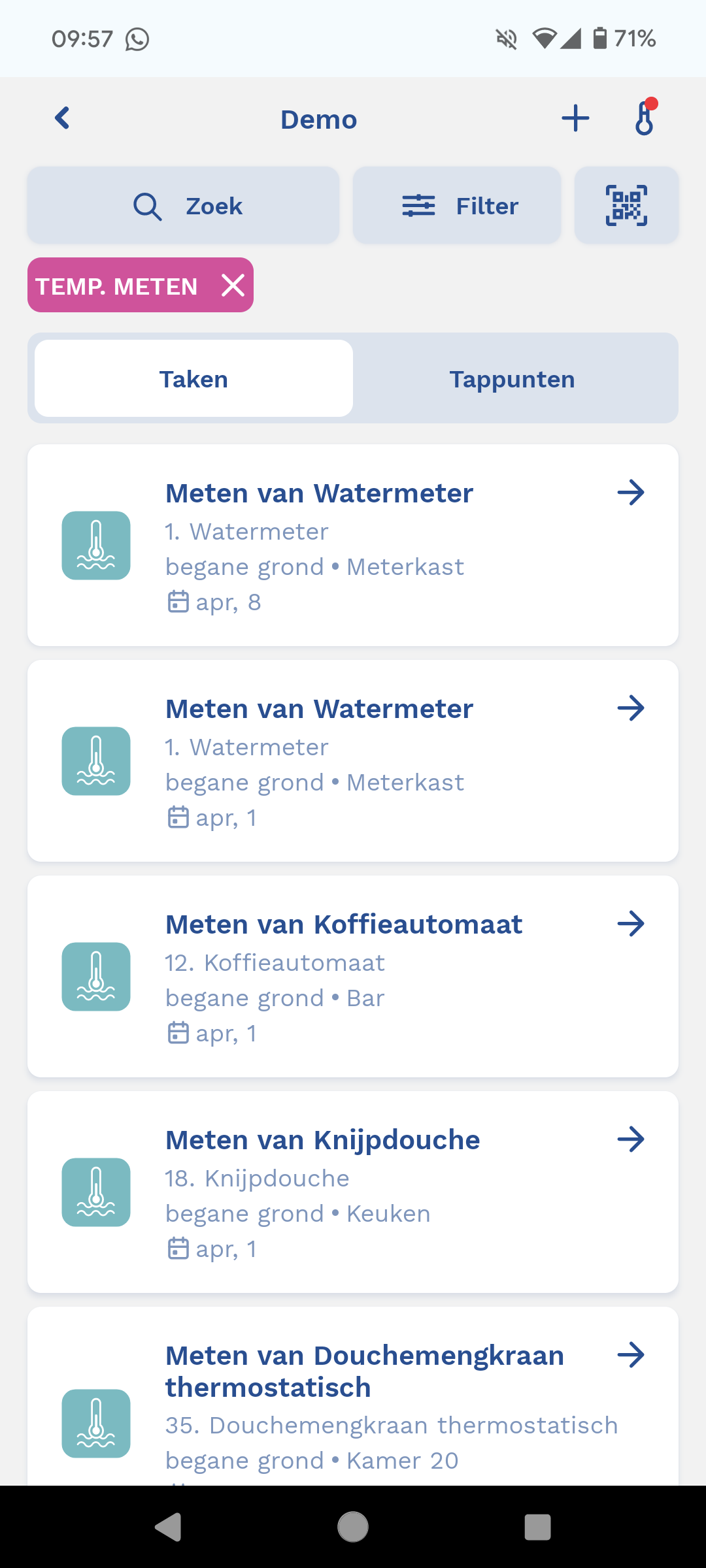Tap the back chevron icon
Viewport: 706px width, 1568px height.
(x=62, y=119)
